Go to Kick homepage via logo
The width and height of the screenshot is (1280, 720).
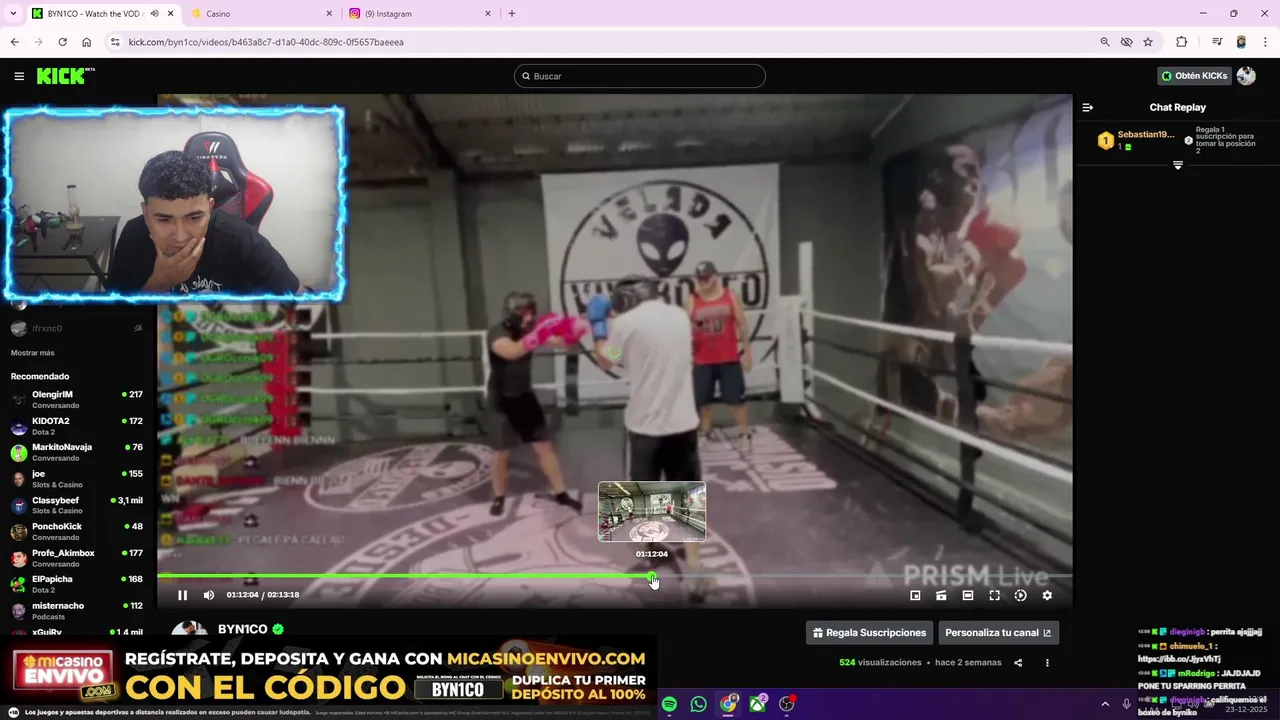[65, 76]
